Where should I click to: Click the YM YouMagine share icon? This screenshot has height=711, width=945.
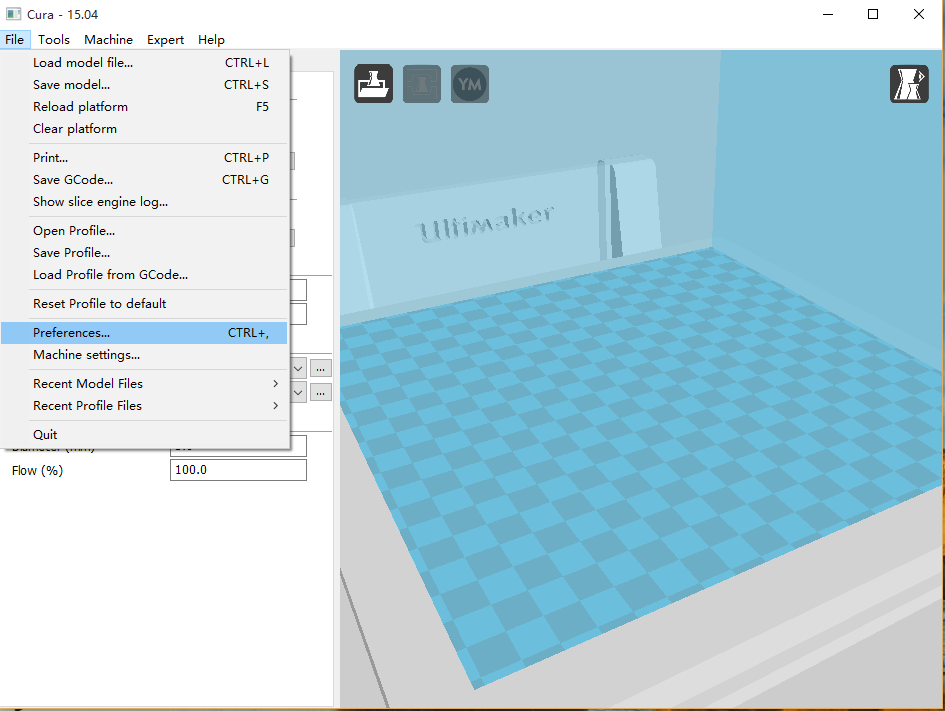click(469, 84)
